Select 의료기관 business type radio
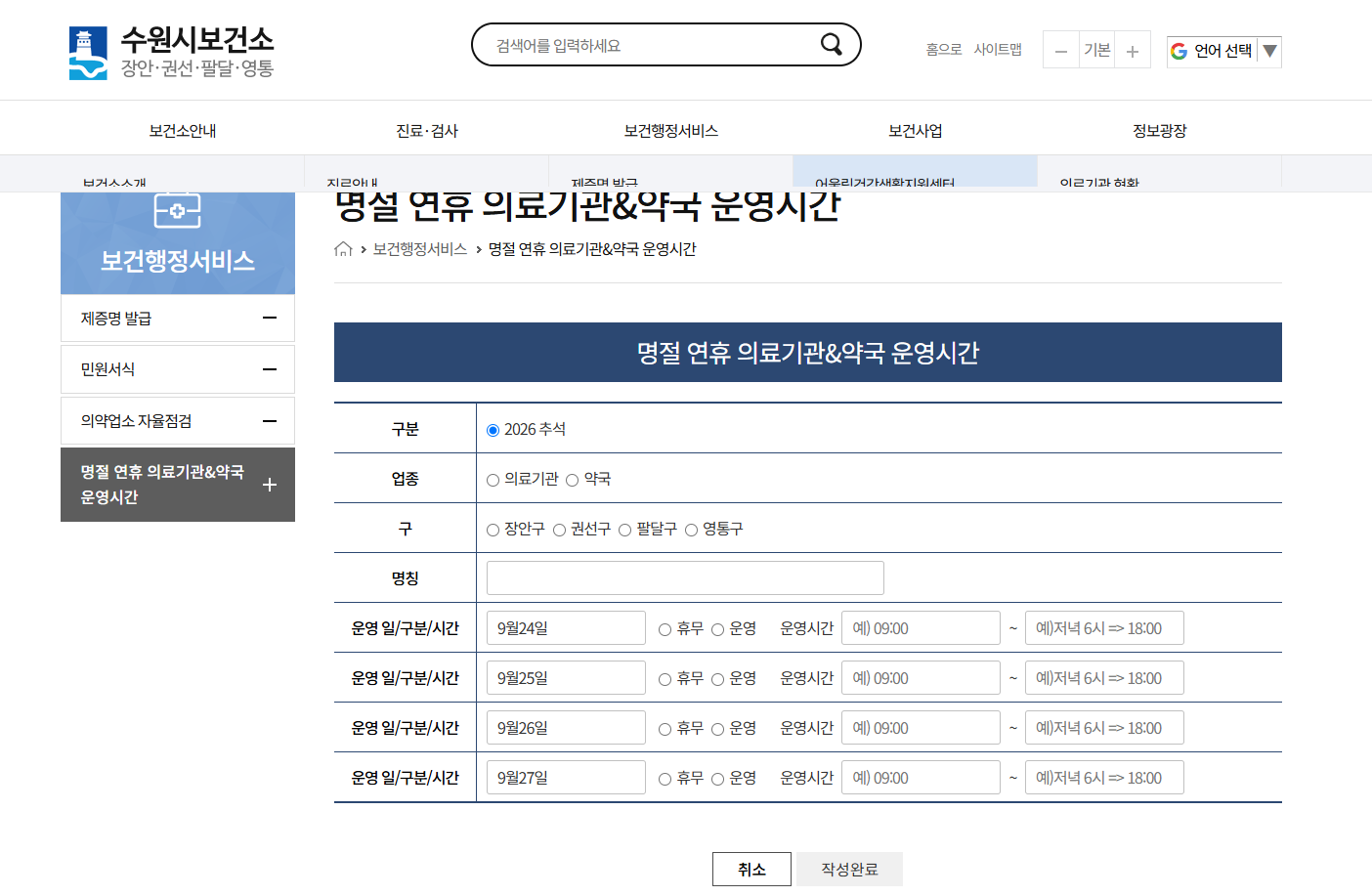This screenshot has height=896, width=1372. 493,480
